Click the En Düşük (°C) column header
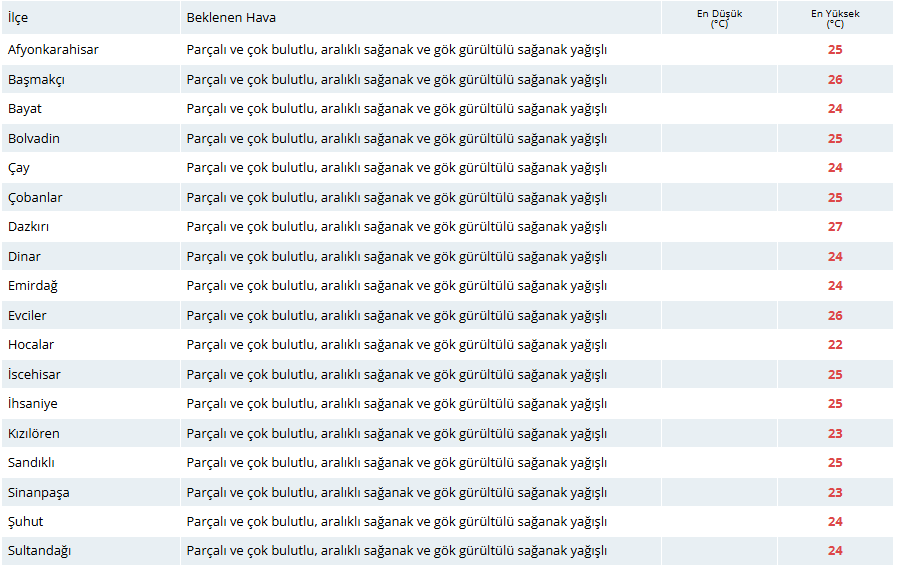Image resolution: width=897 pixels, height=565 pixels. point(719,18)
